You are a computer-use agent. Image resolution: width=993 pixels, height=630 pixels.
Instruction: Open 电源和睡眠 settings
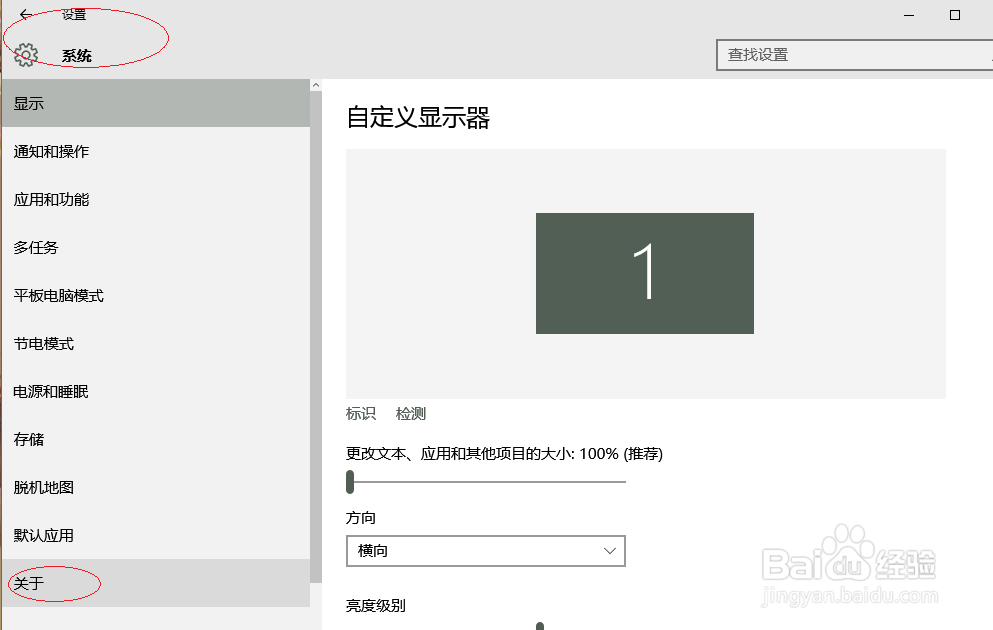(x=156, y=392)
